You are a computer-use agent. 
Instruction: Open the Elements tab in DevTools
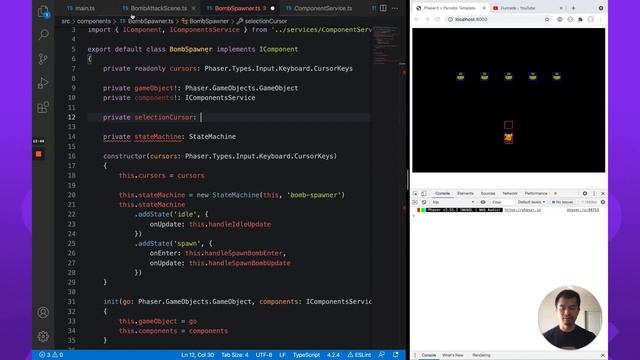pyautogui.click(x=465, y=193)
